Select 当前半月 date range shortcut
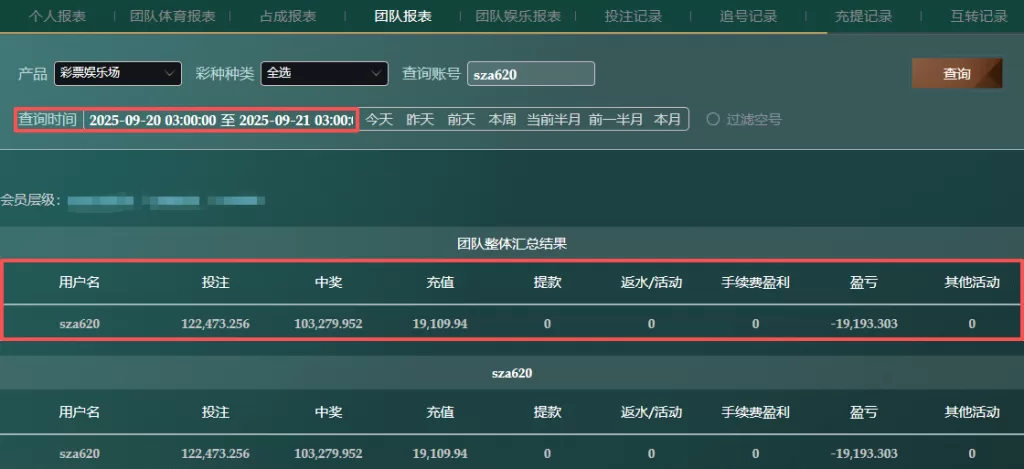 click(554, 120)
